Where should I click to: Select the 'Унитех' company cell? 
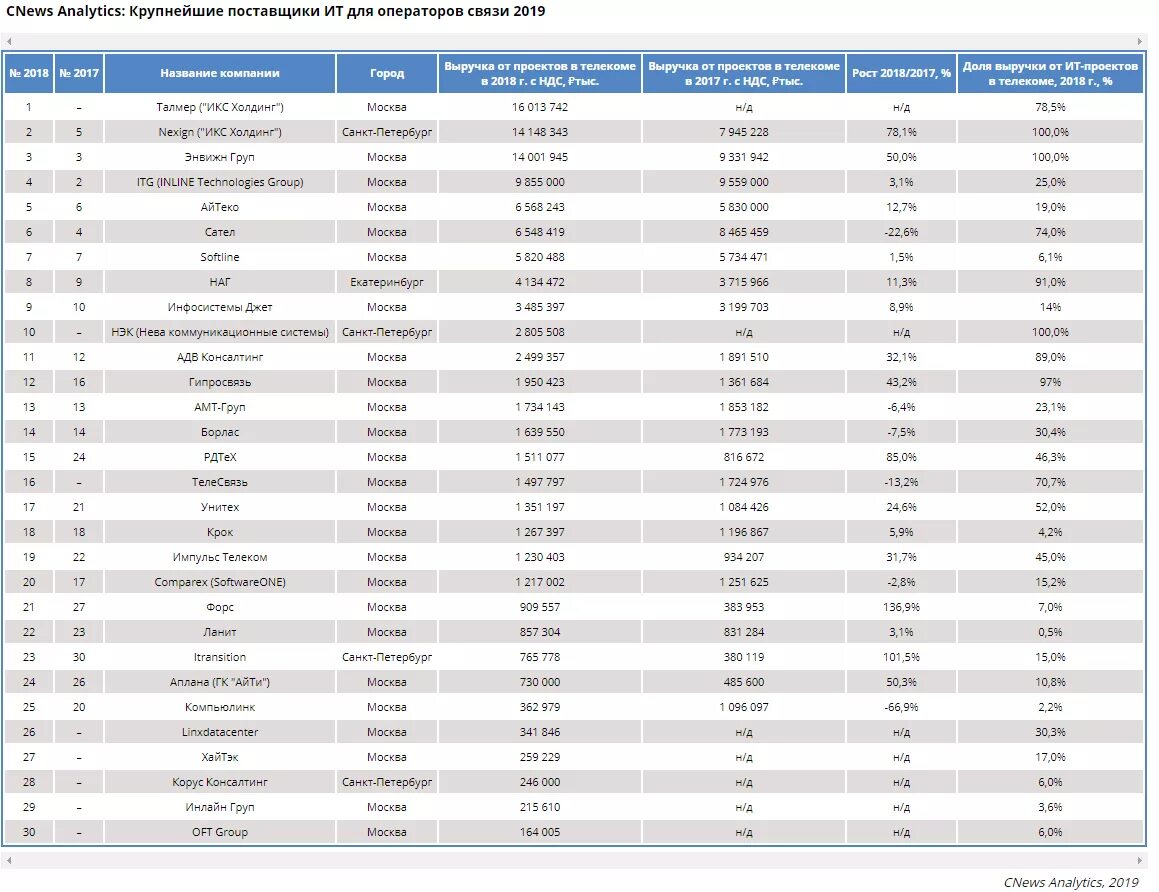tap(220, 507)
